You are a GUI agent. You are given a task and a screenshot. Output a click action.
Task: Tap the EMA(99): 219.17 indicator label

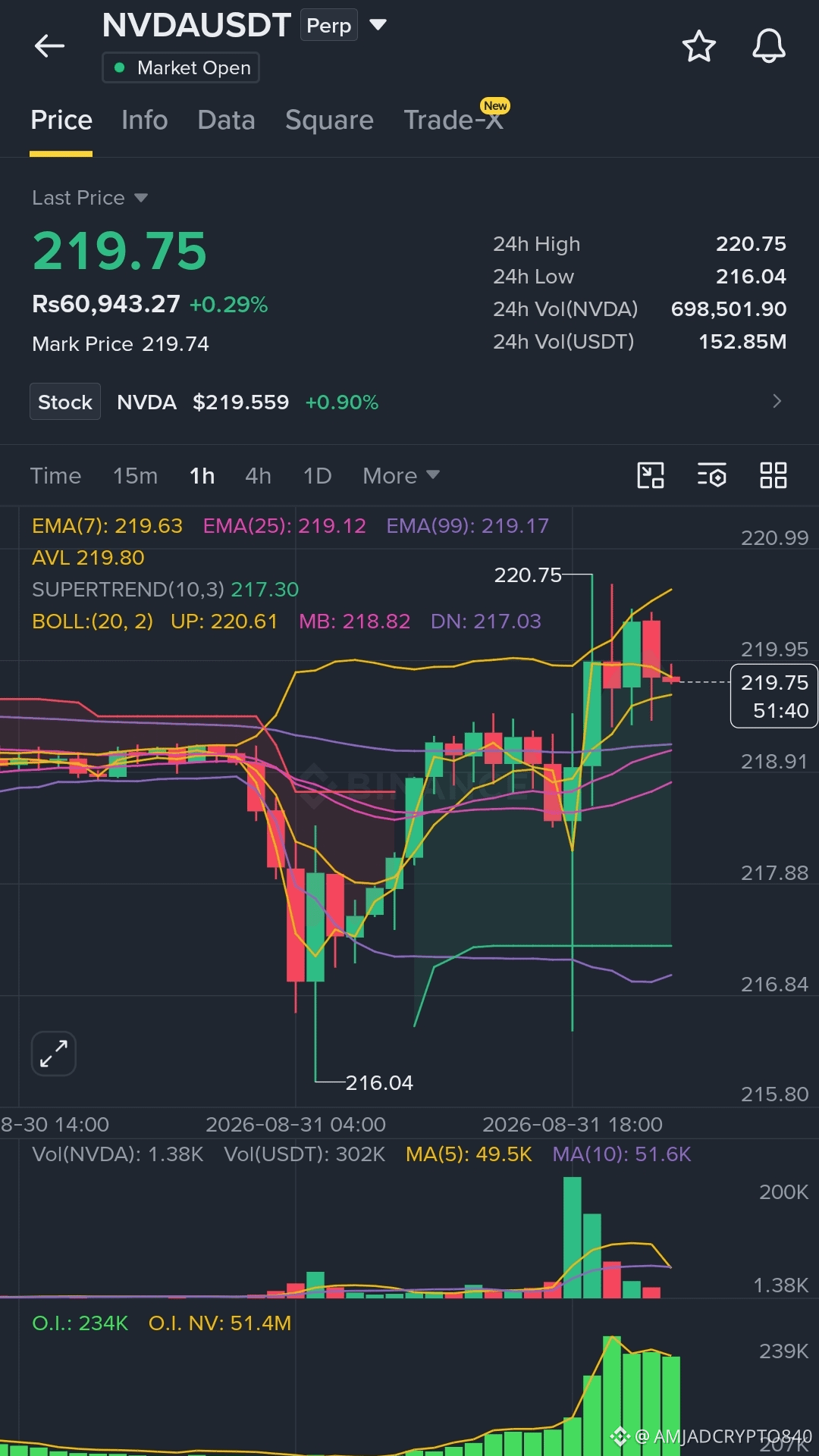[x=467, y=525]
